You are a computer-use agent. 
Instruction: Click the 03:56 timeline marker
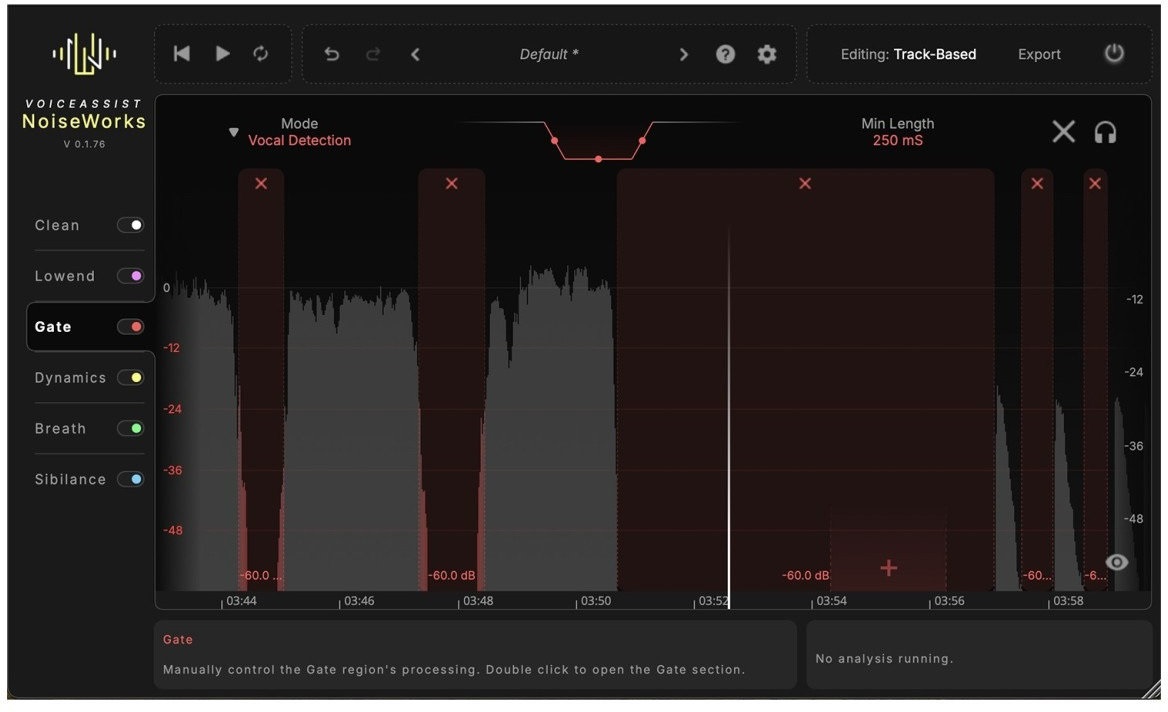click(948, 600)
